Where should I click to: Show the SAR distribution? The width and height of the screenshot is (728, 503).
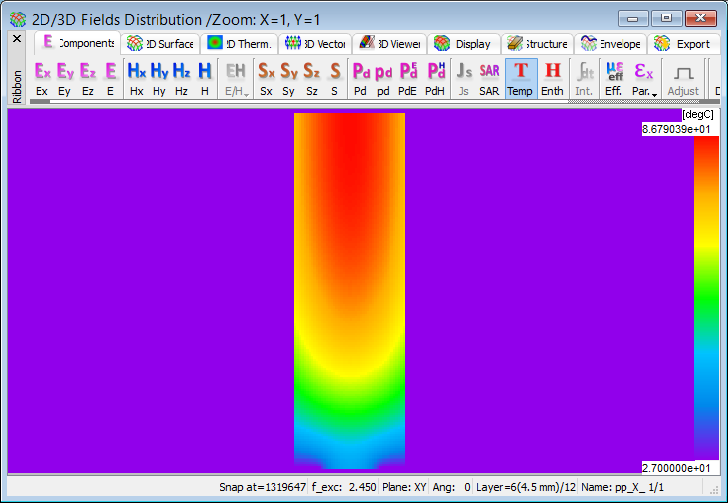pos(489,78)
